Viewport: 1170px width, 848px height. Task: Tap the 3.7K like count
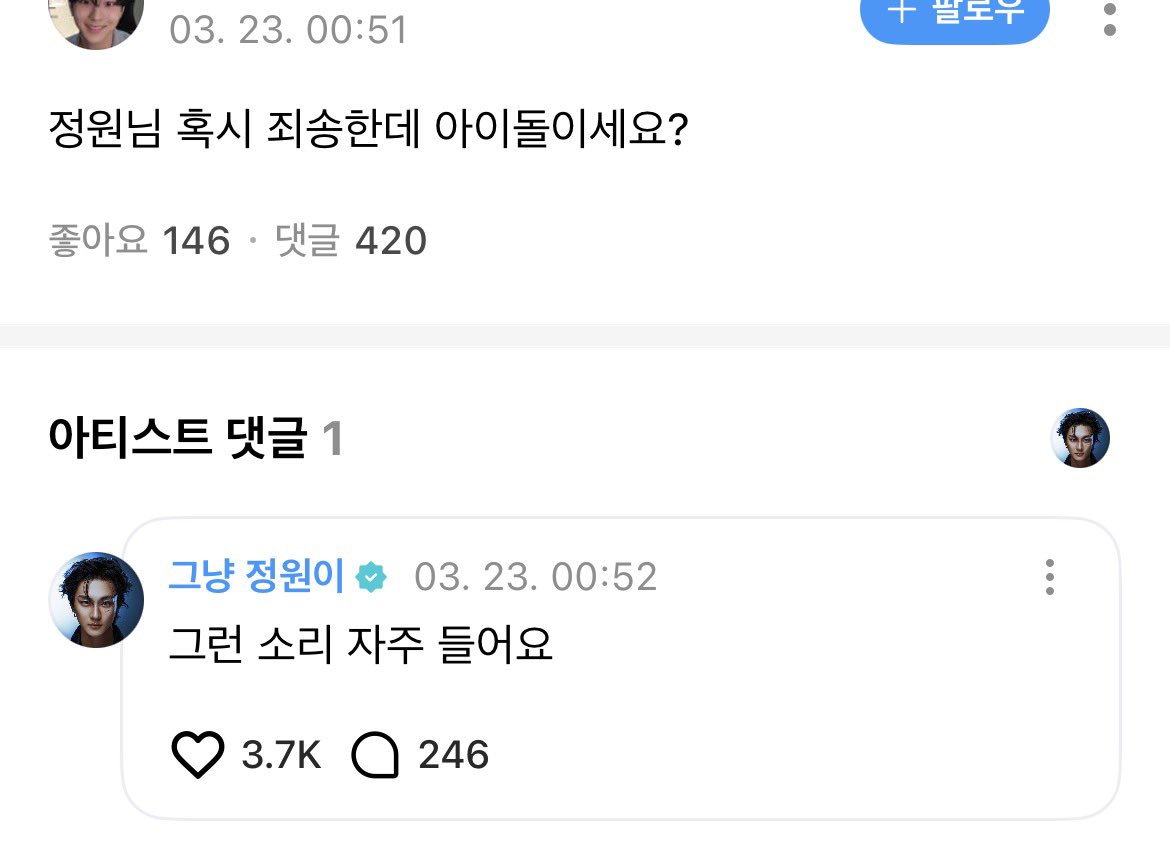pyautogui.click(x=281, y=755)
